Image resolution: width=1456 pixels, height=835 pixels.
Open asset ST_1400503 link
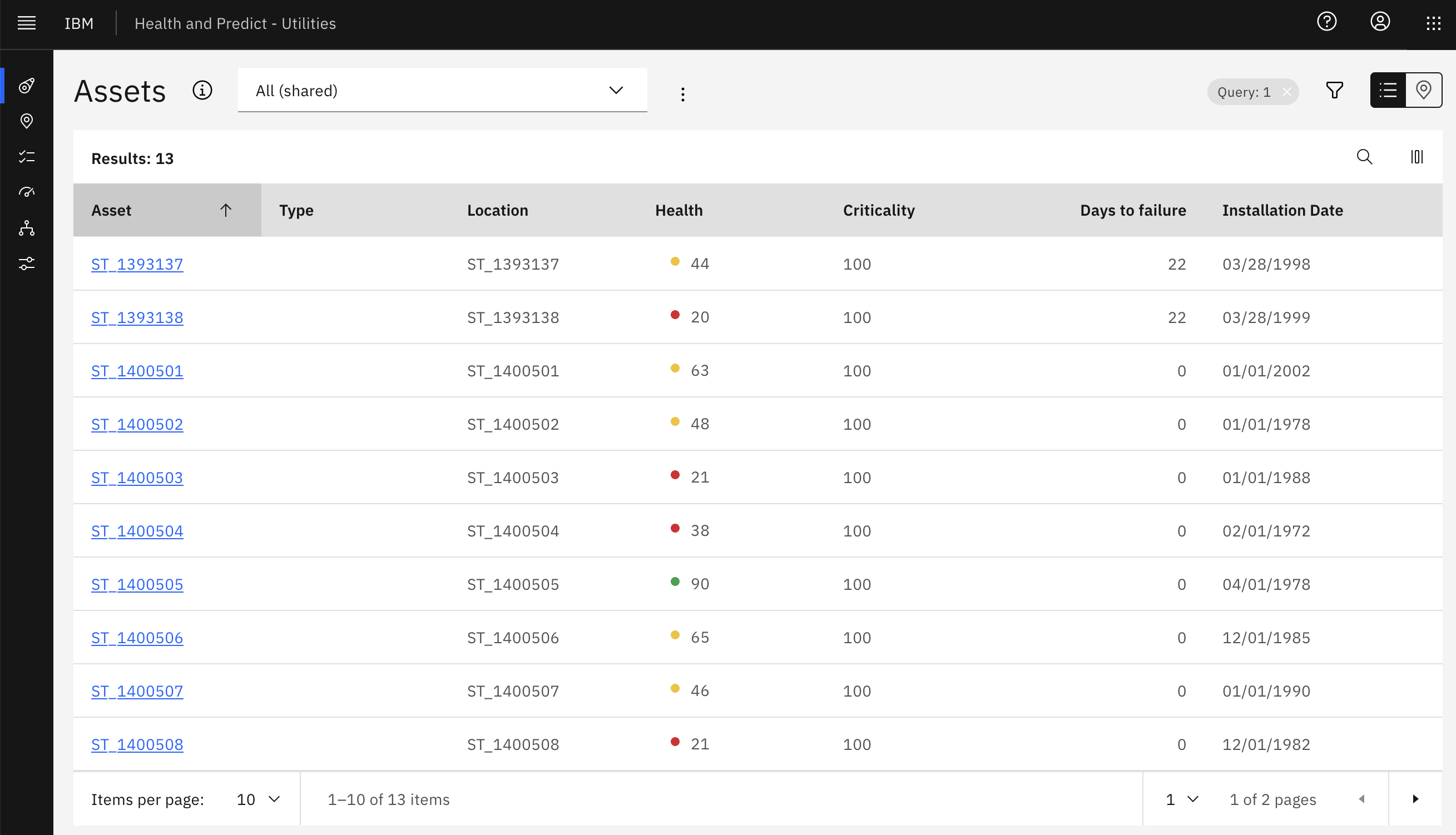coord(137,477)
